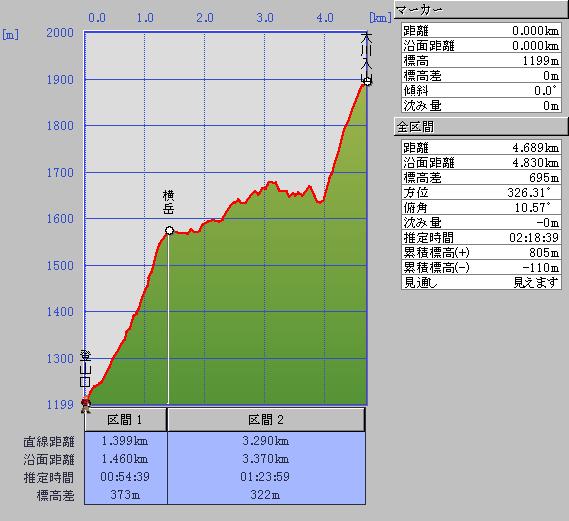Select the 累積標高(+) 805m row
Screen dimensions: 569x521
pos(481,253)
